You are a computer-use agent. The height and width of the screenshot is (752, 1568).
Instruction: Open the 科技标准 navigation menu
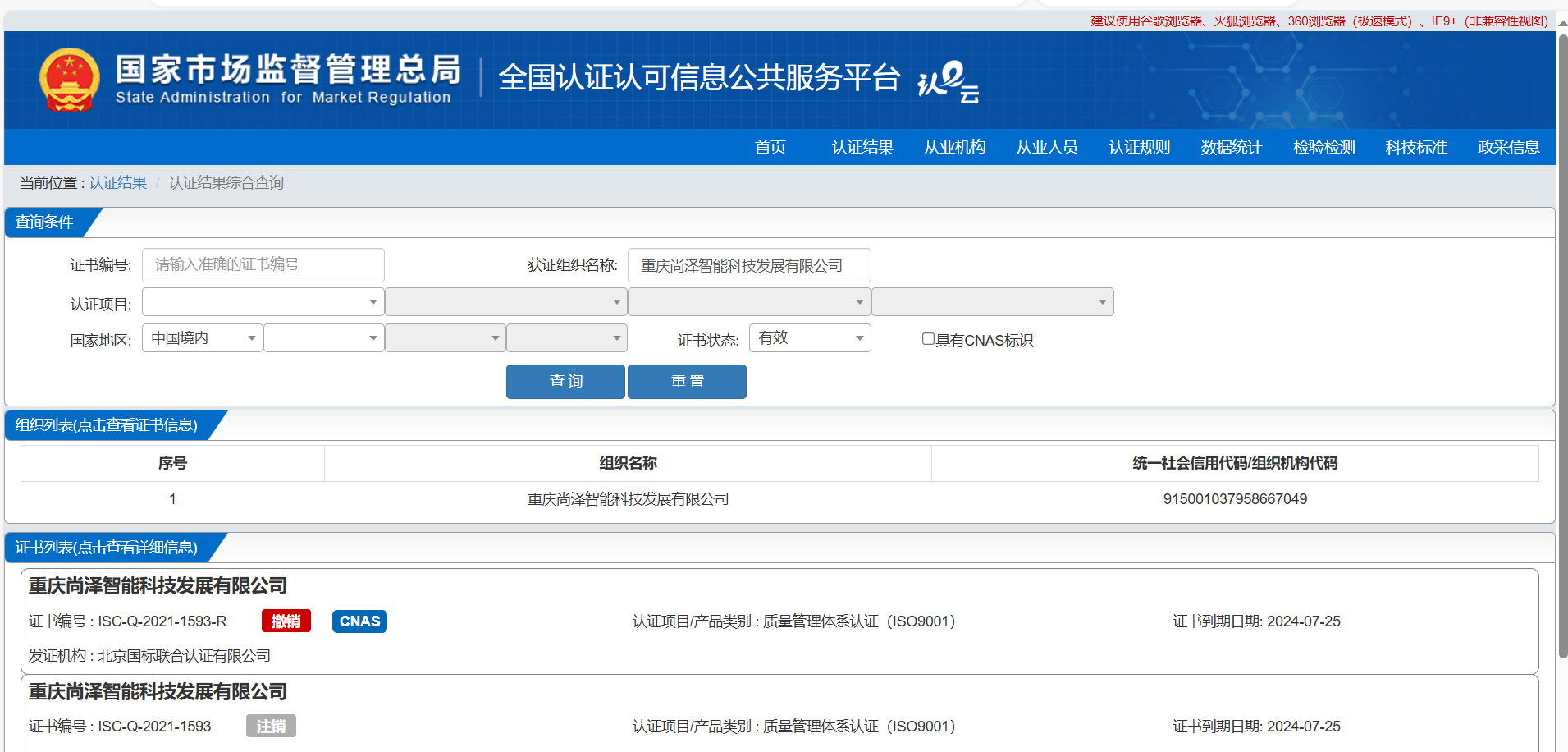(1416, 147)
